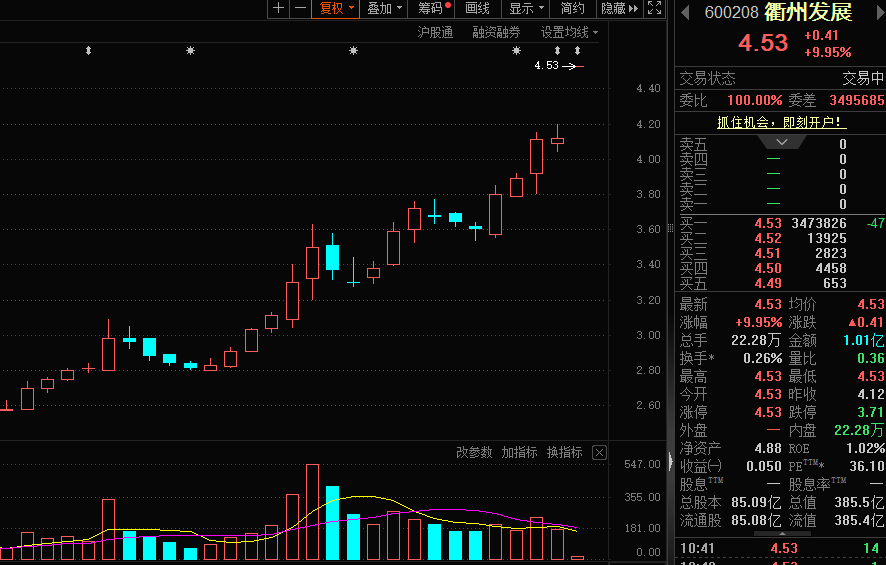Screen dimensions: 886x565
Task: Click 交易状态 value 交易中
Action: [863, 78]
